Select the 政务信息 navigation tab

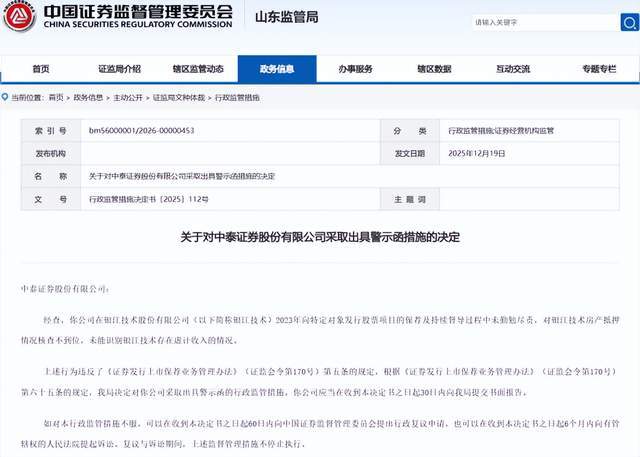277,69
